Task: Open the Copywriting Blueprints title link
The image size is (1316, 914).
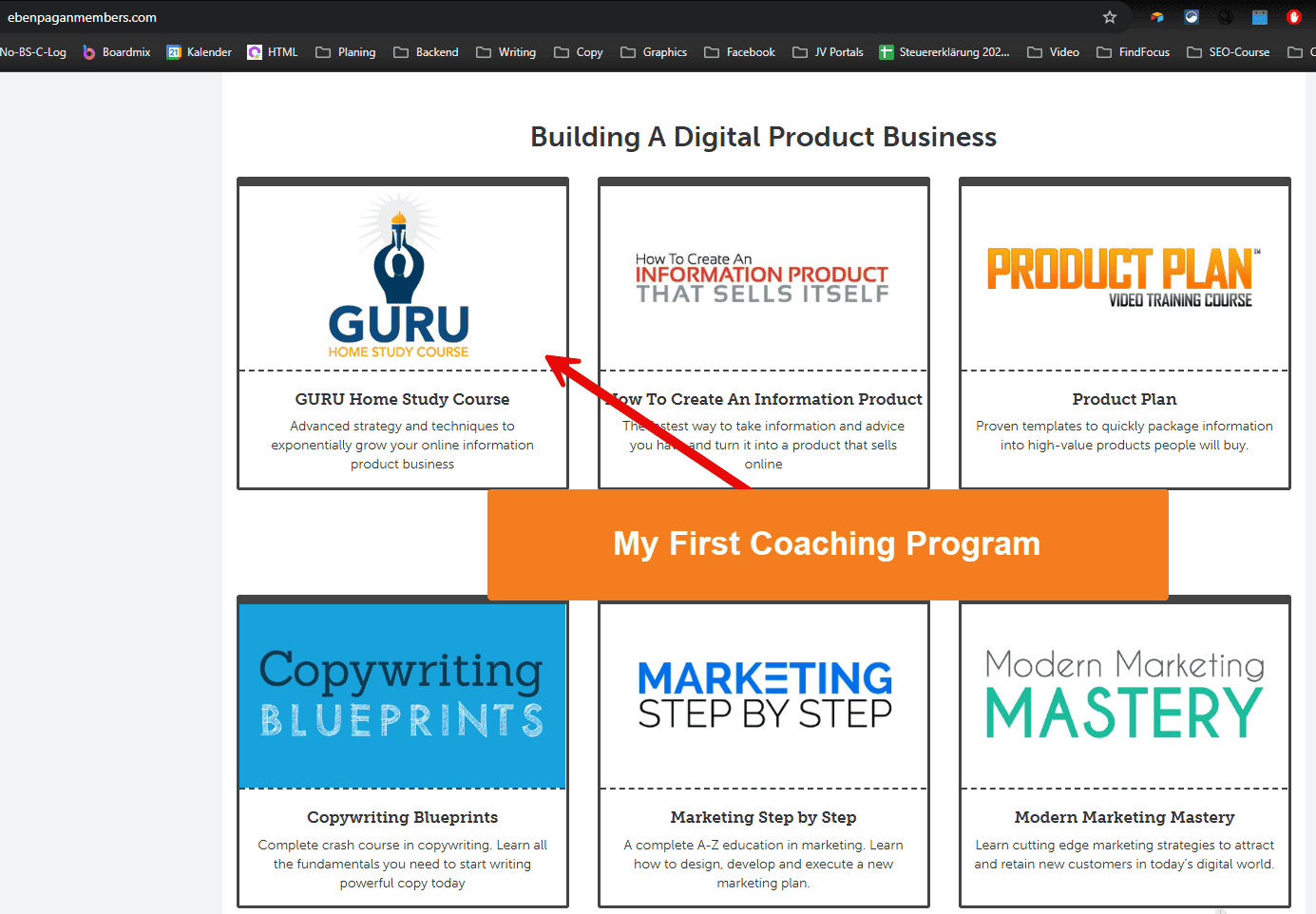Action: point(402,817)
